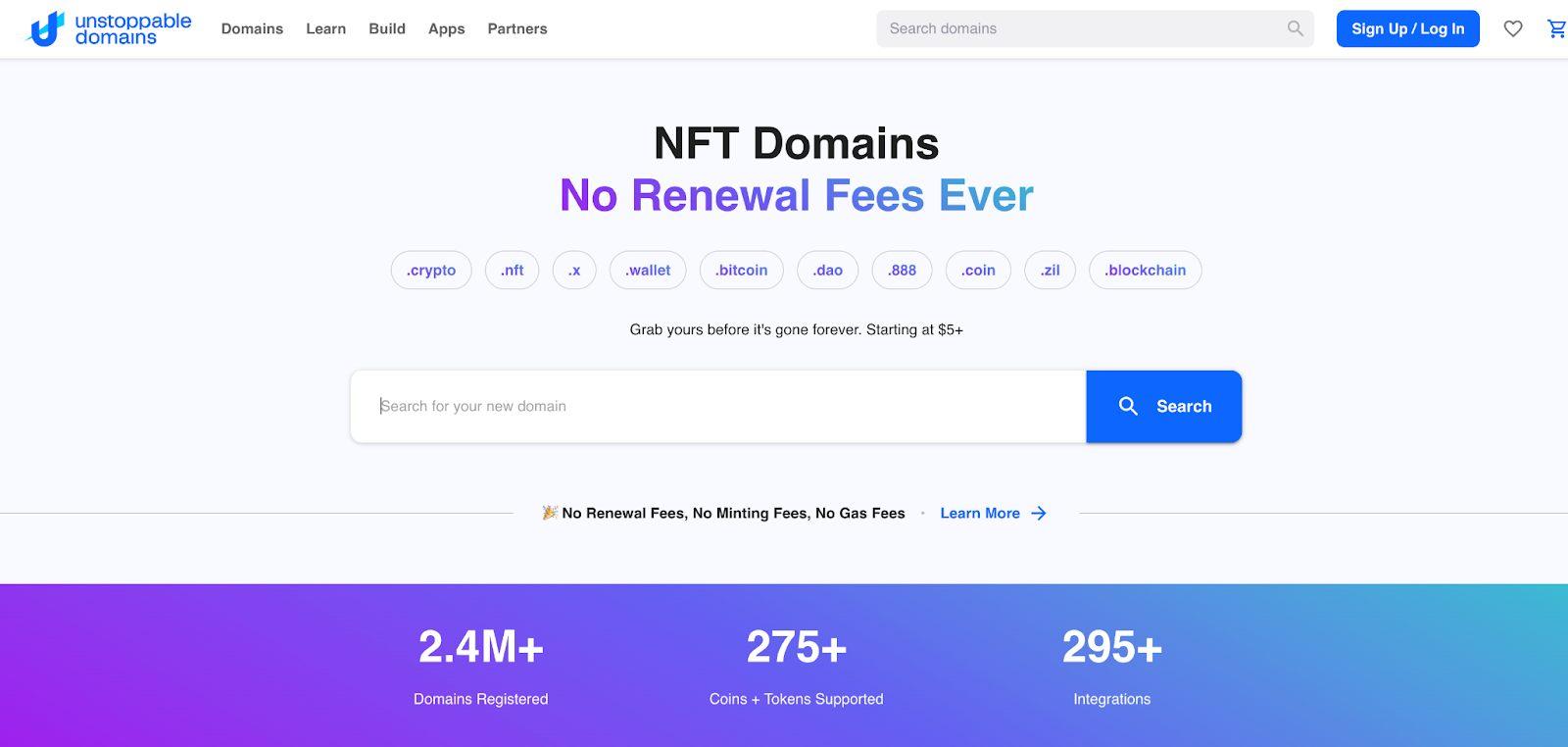Image resolution: width=1568 pixels, height=747 pixels.
Task: Open the Domains menu
Action: (x=252, y=28)
